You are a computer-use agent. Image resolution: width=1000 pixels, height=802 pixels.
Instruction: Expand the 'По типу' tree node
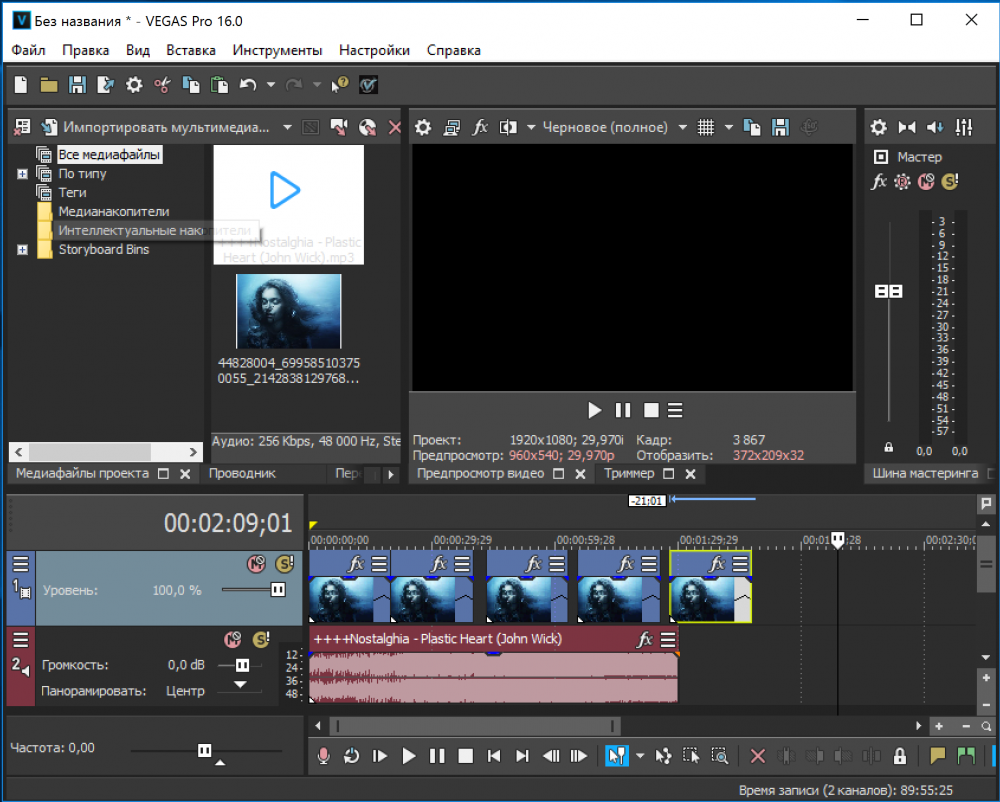click(x=22, y=174)
